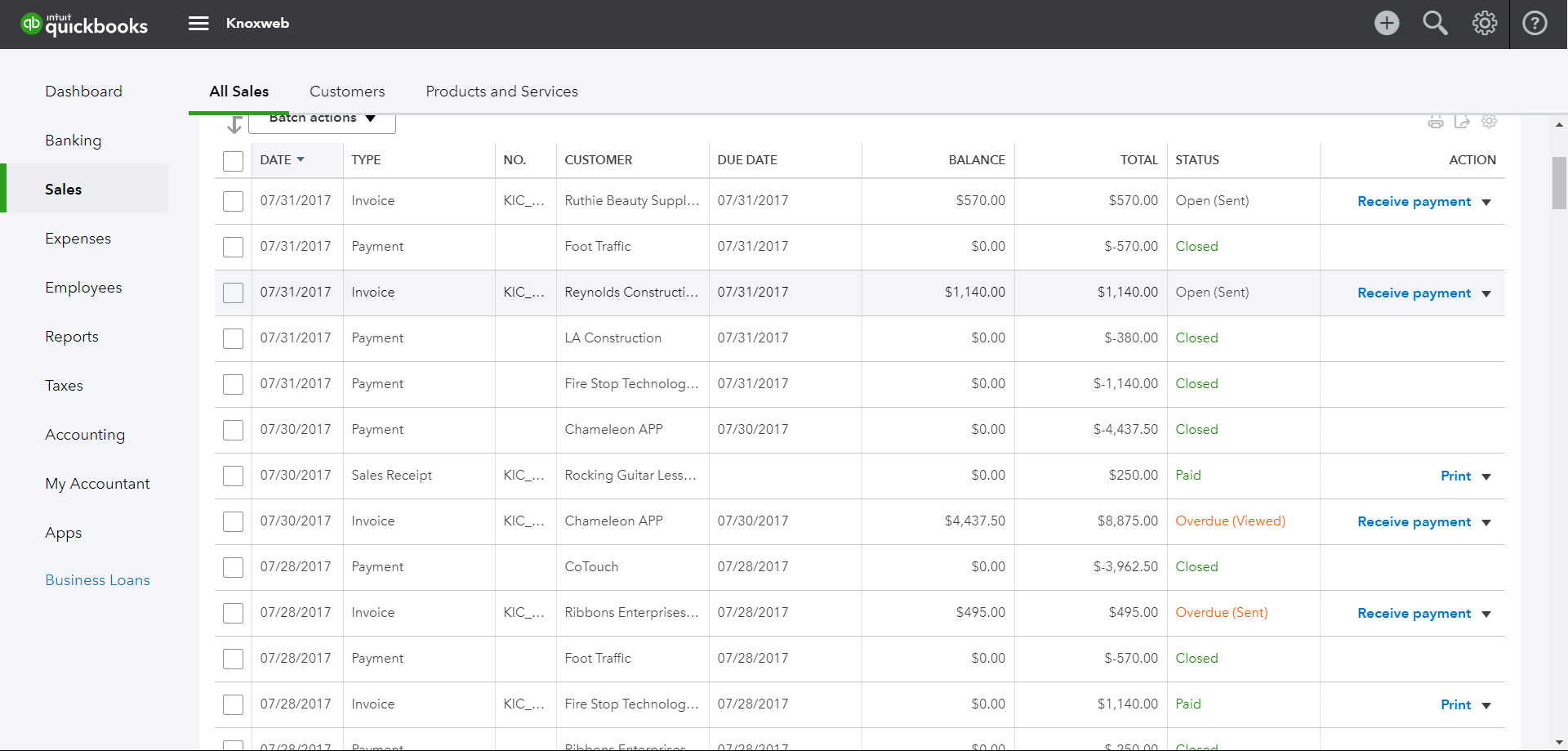Expand action arrow for Reynolds Construction invoice
The image size is (1568, 751).
[x=1486, y=293]
